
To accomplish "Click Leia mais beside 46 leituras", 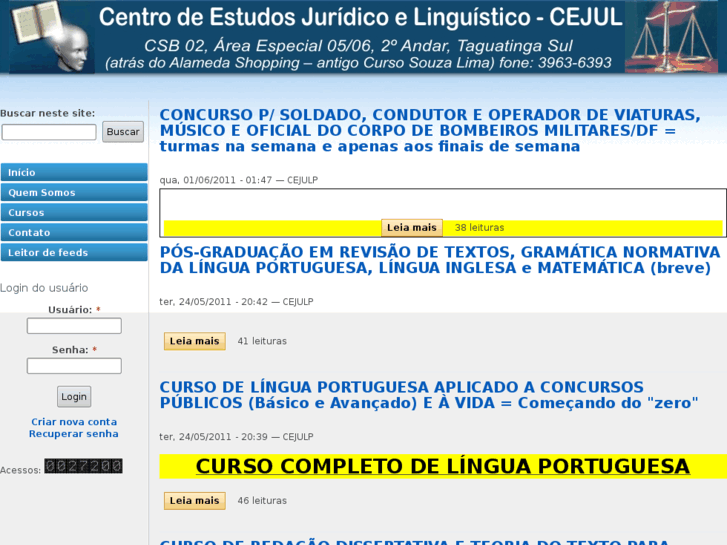I will [195, 500].
